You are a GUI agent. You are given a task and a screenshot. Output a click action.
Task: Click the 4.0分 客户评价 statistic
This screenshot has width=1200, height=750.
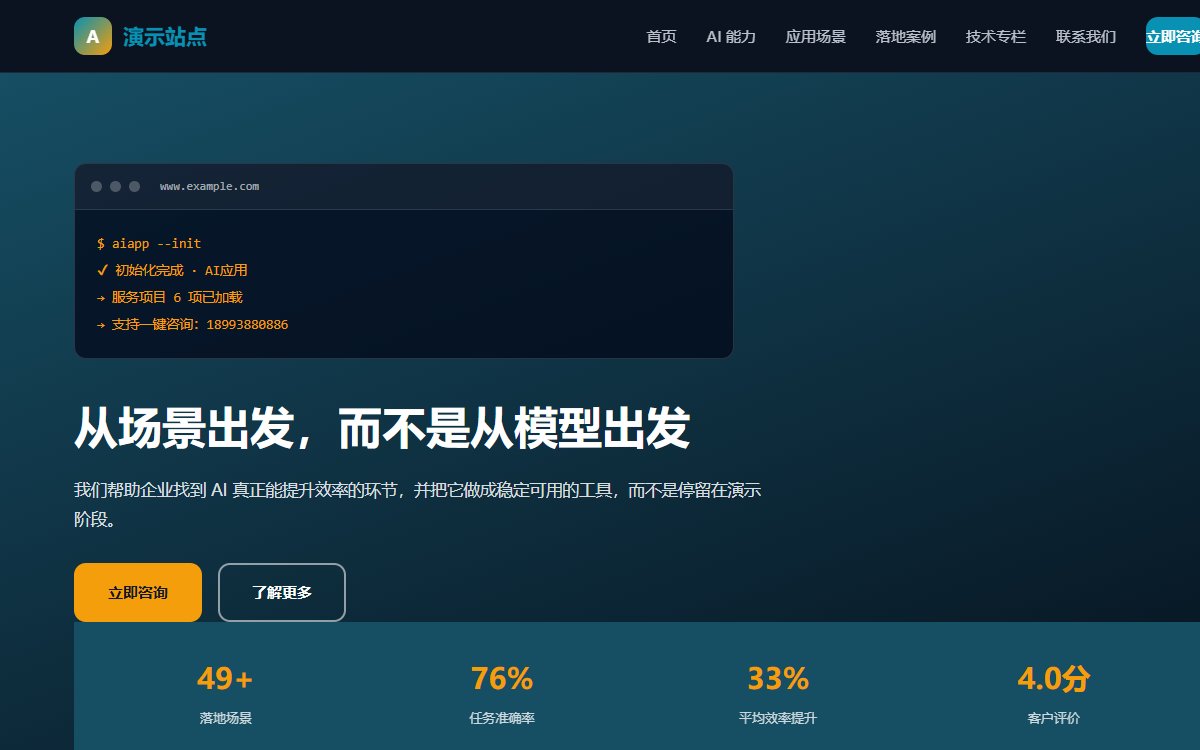coord(1054,695)
